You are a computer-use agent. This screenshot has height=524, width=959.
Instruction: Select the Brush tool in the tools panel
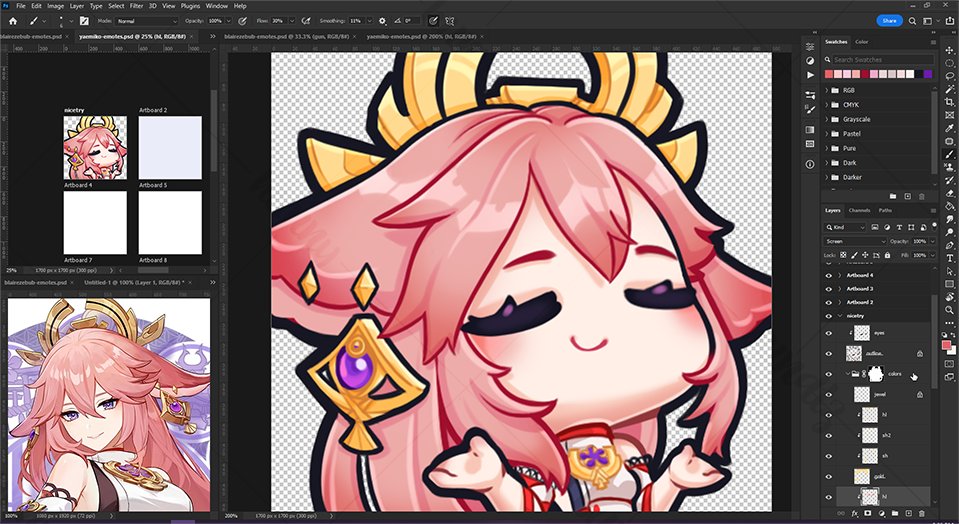click(950, 154)
